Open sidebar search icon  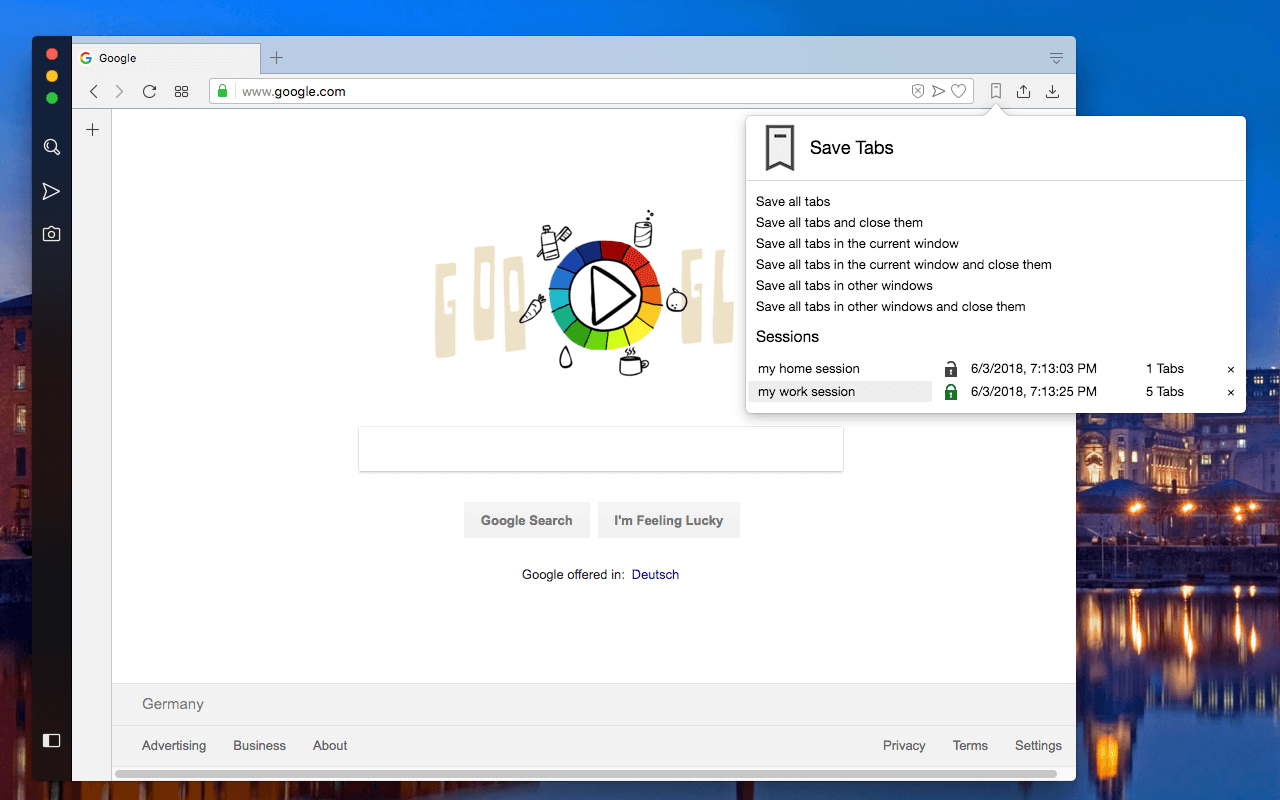click(x=52, y=147)
